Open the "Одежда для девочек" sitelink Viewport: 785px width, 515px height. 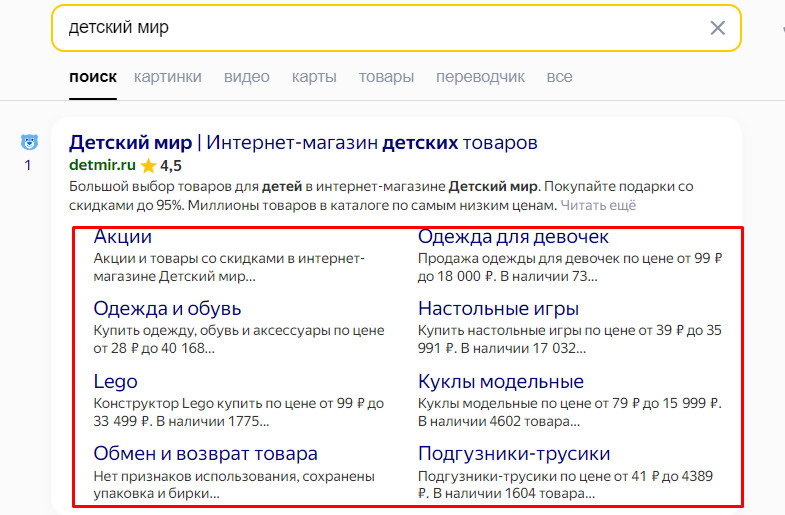[x=513, y=237]
